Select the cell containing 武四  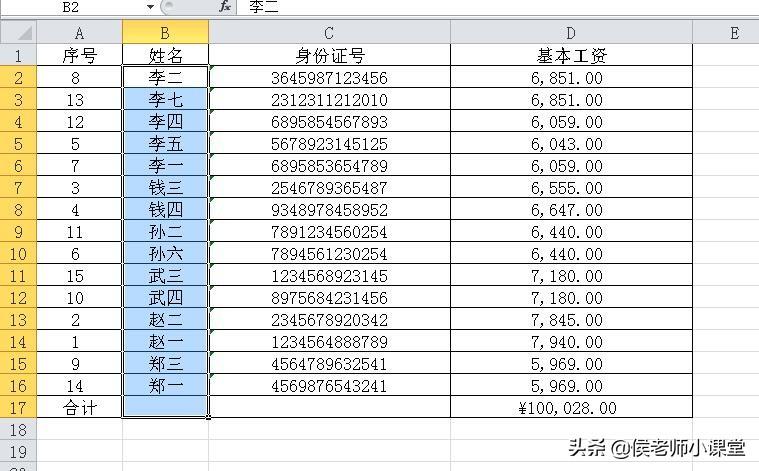coord(165,298)
